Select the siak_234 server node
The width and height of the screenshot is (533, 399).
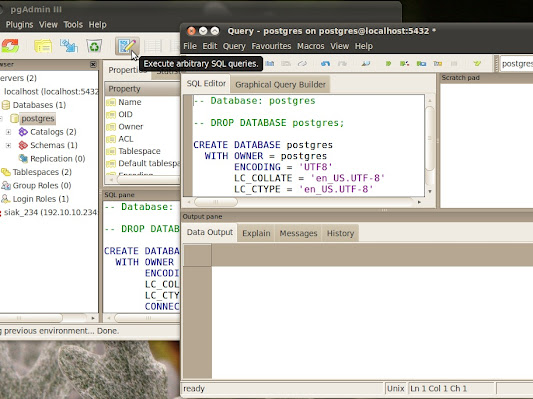[x=50, y=212]
